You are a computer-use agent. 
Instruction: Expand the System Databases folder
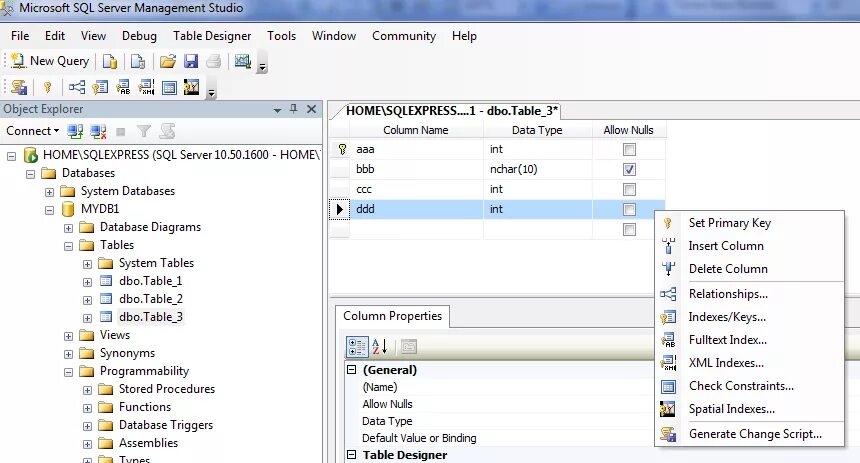click(49, 193)
